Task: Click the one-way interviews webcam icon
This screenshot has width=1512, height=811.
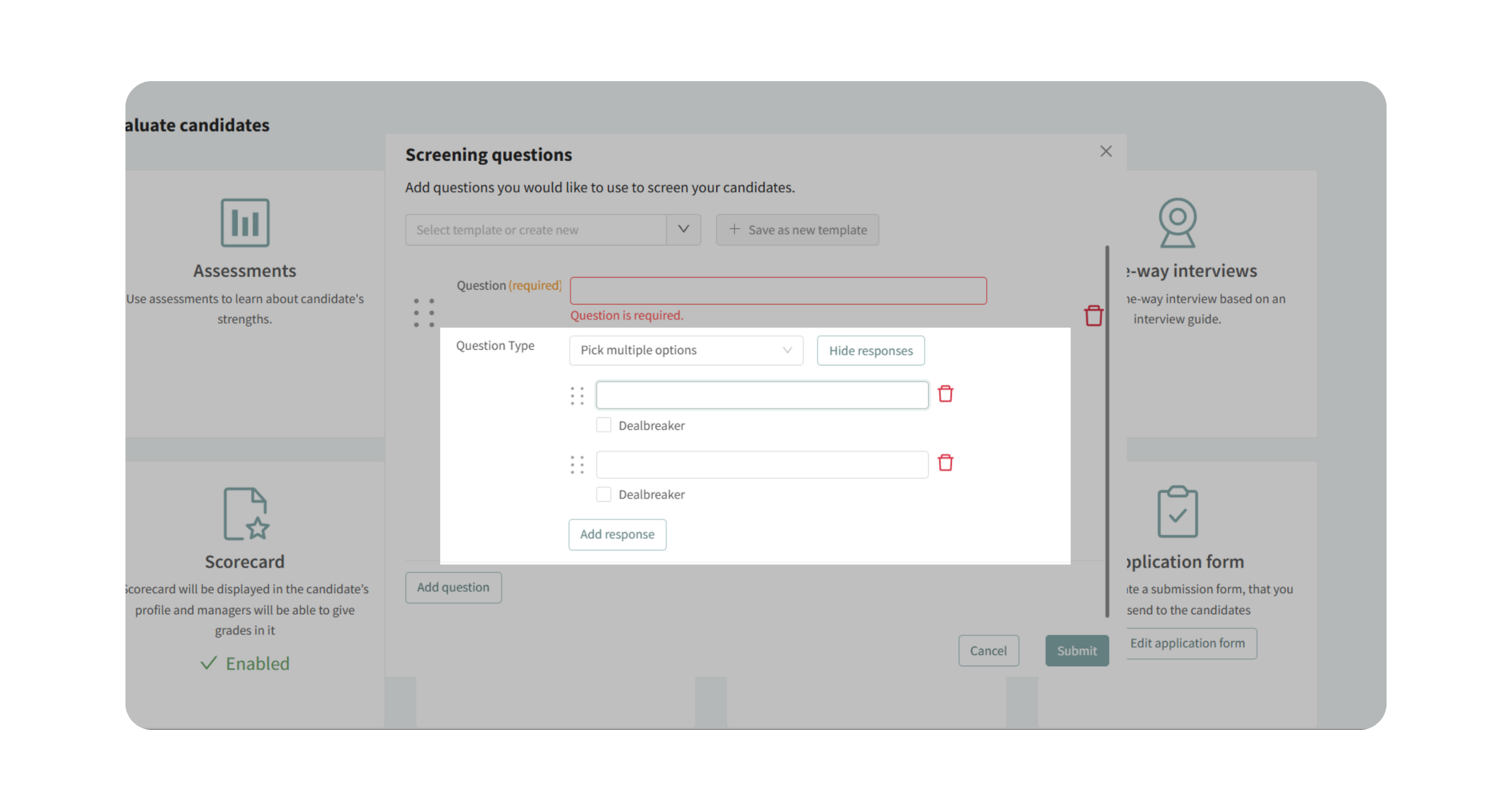Action: click(x=1177, y=222)
